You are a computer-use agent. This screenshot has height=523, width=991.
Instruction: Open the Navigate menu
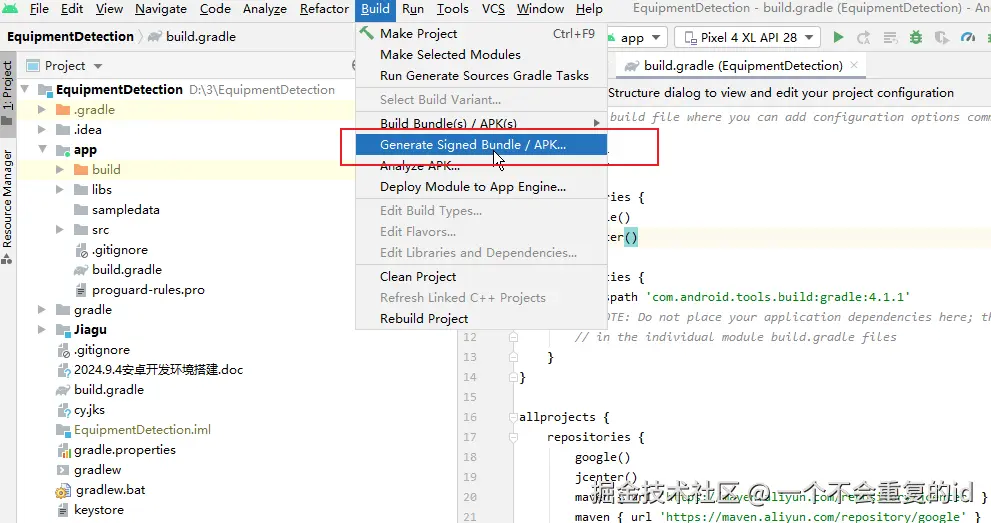(161, 9)
